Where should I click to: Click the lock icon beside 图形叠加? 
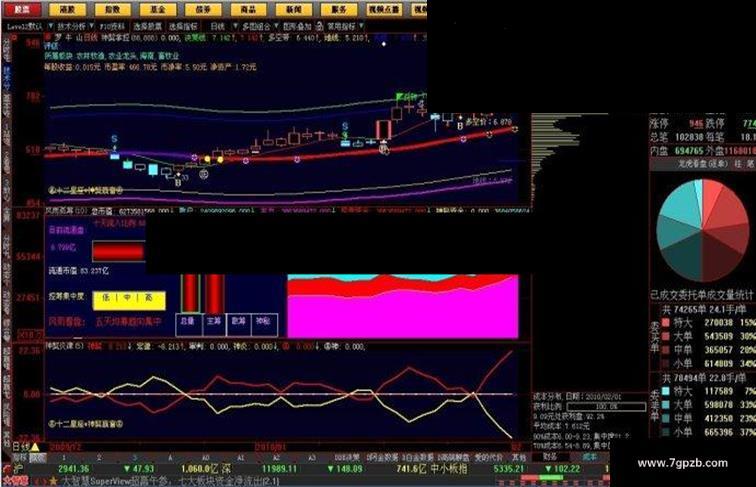pos(319,26)
